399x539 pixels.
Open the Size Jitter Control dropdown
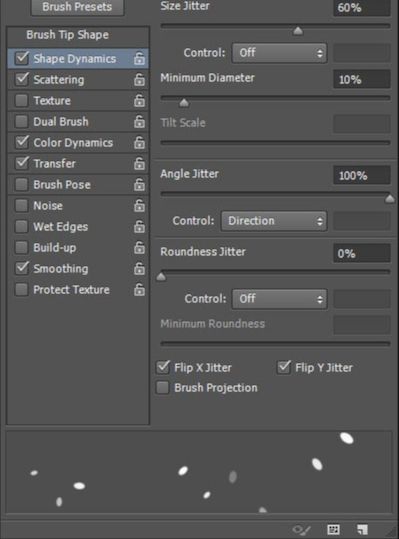point(279,53)
